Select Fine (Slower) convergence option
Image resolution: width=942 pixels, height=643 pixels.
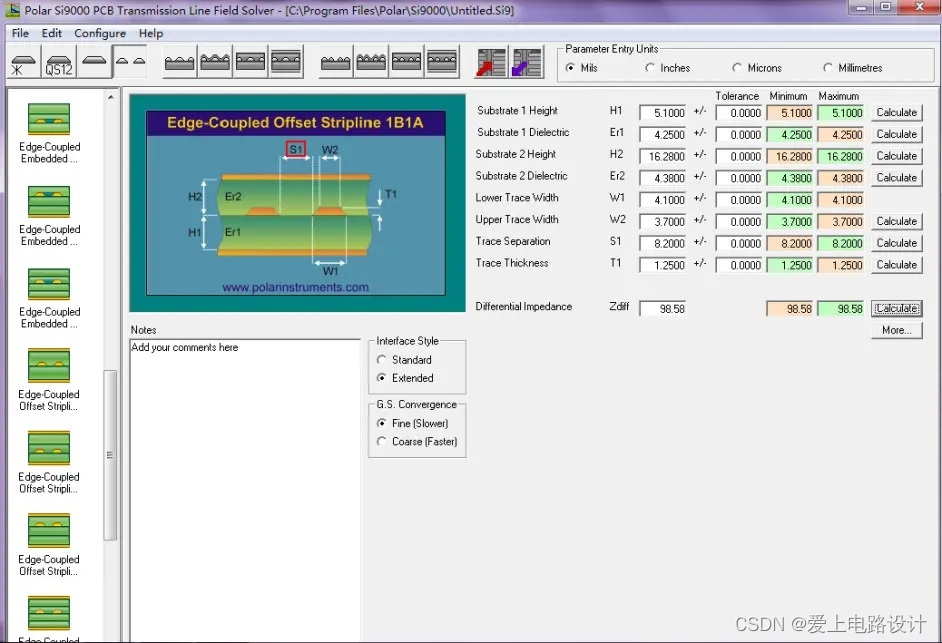[381, 423]
